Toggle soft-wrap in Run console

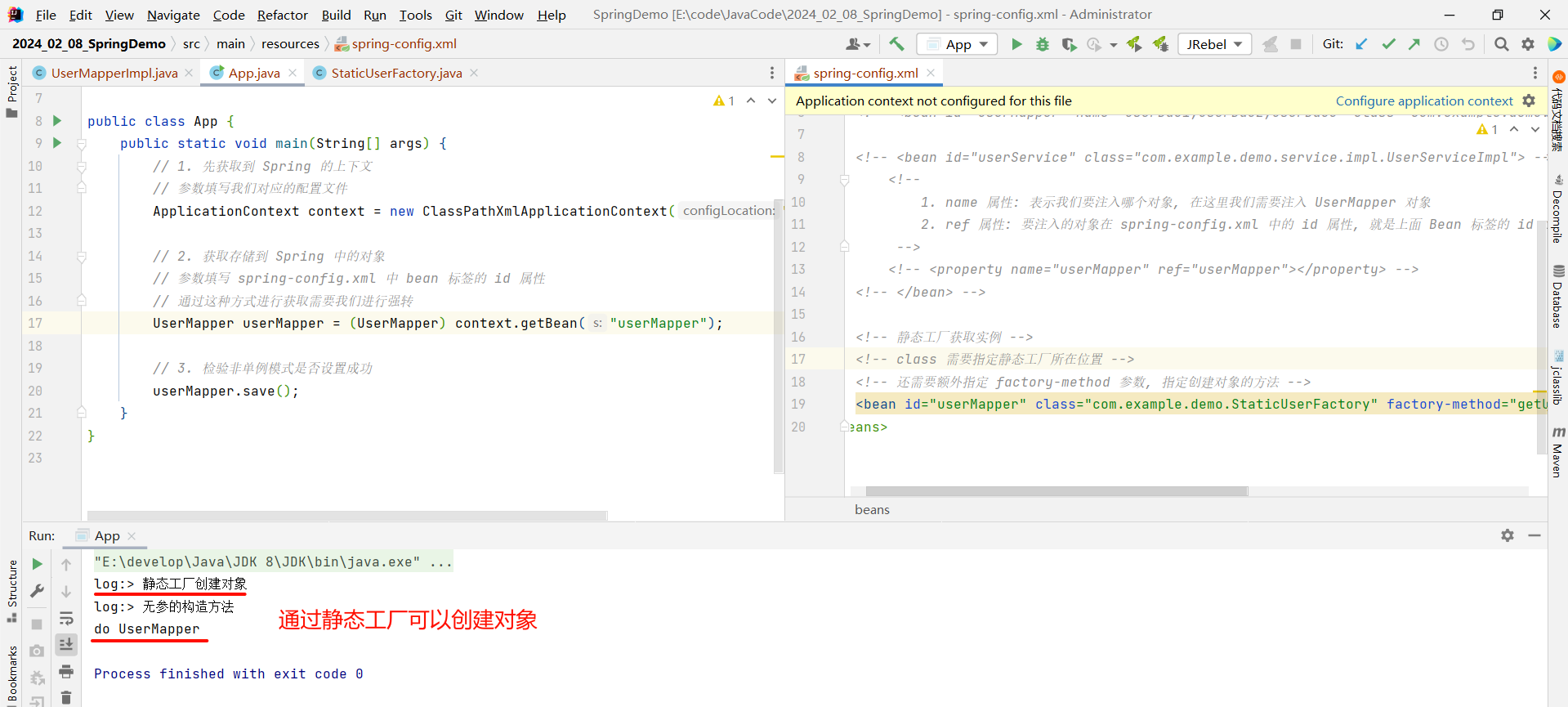coord(66,618)
